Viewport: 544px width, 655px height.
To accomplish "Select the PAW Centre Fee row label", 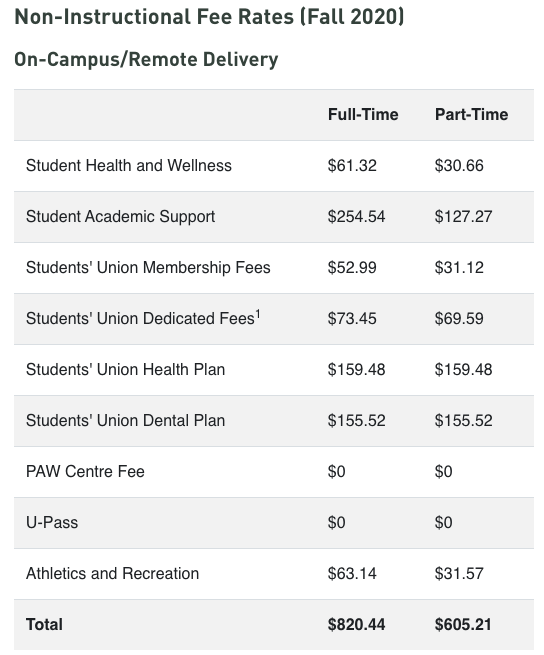I will 85,471.
